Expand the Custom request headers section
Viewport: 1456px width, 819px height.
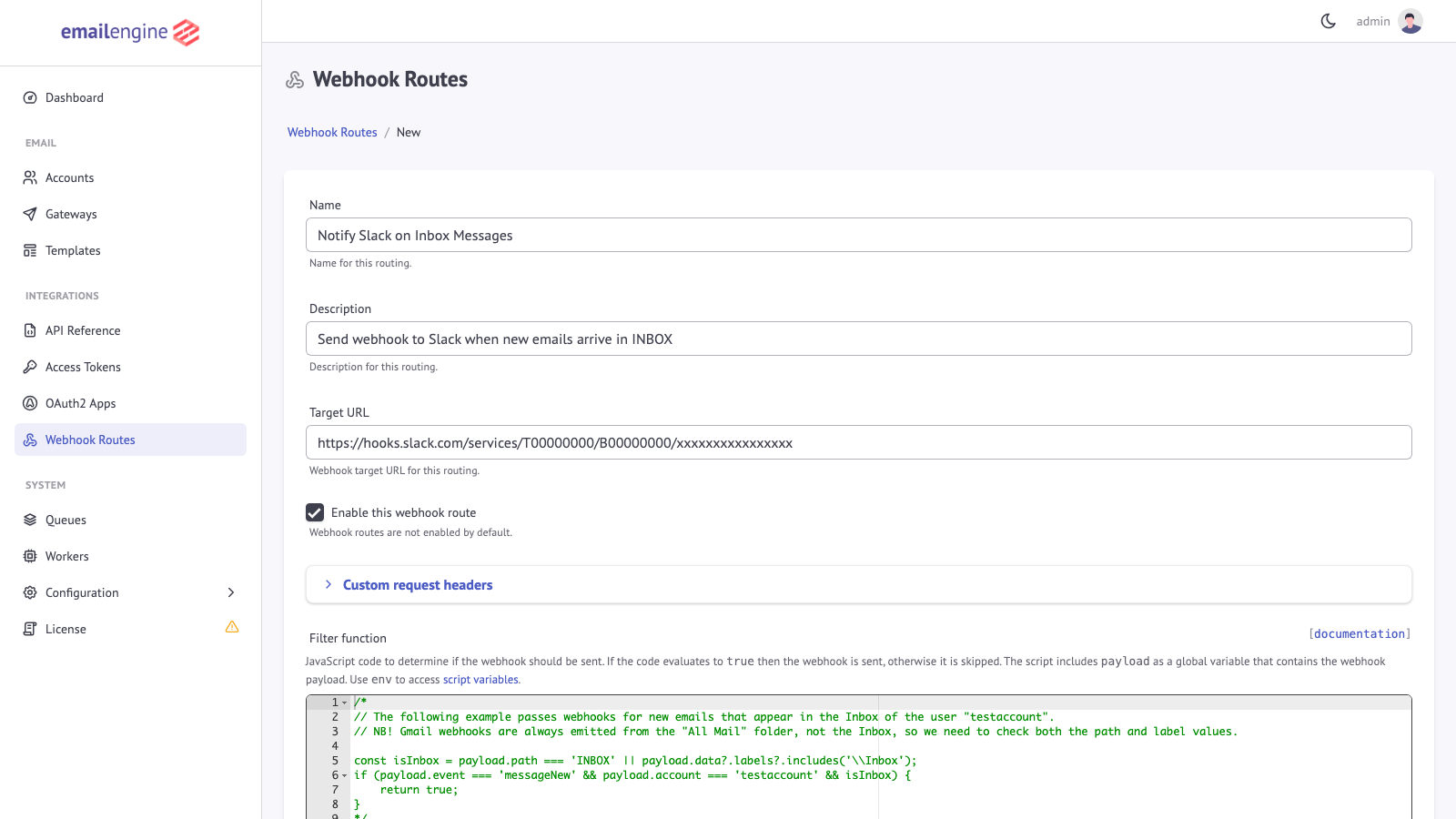(x=858, y=585)
